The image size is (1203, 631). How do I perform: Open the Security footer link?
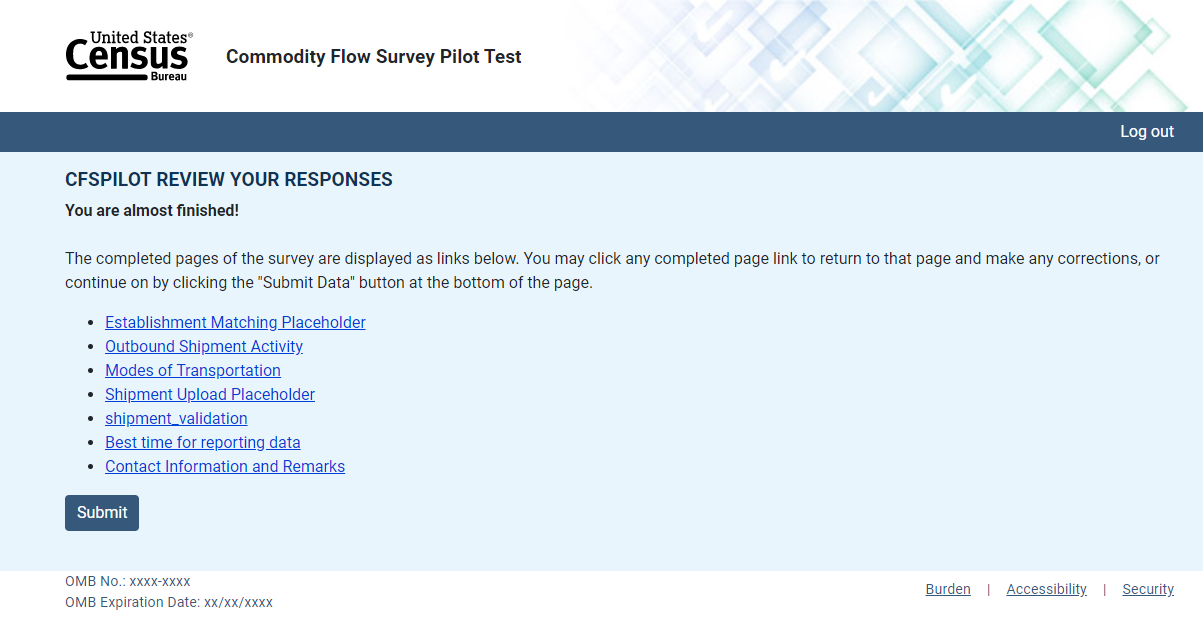1147,590
